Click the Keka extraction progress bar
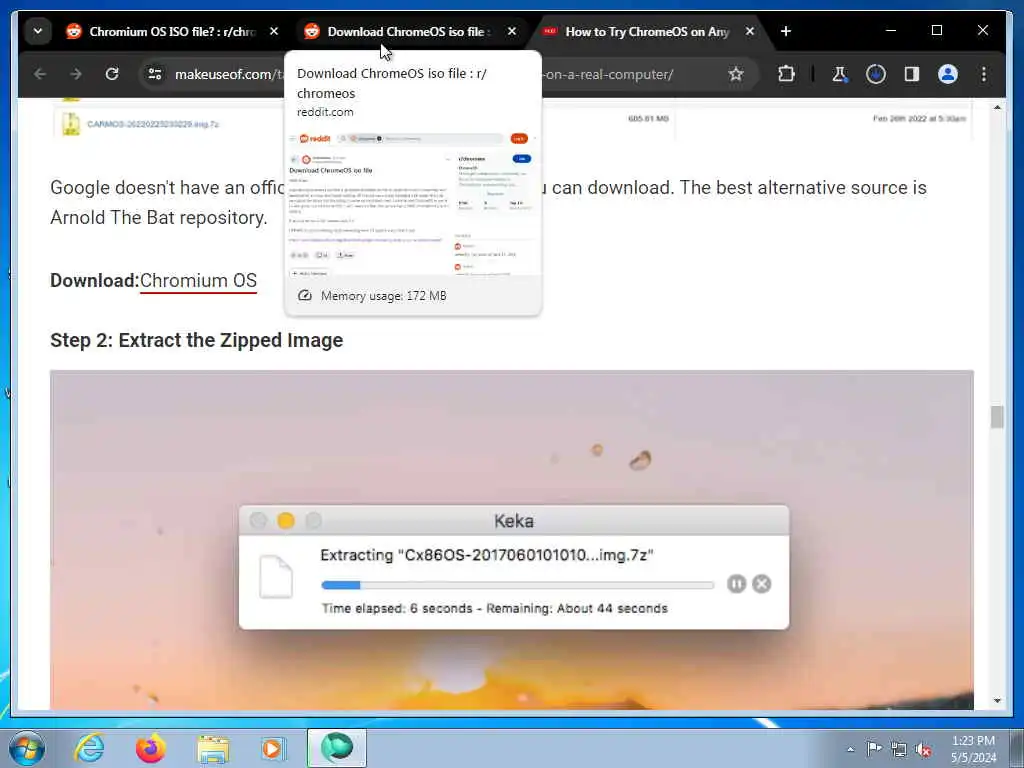 pos(518,585)
